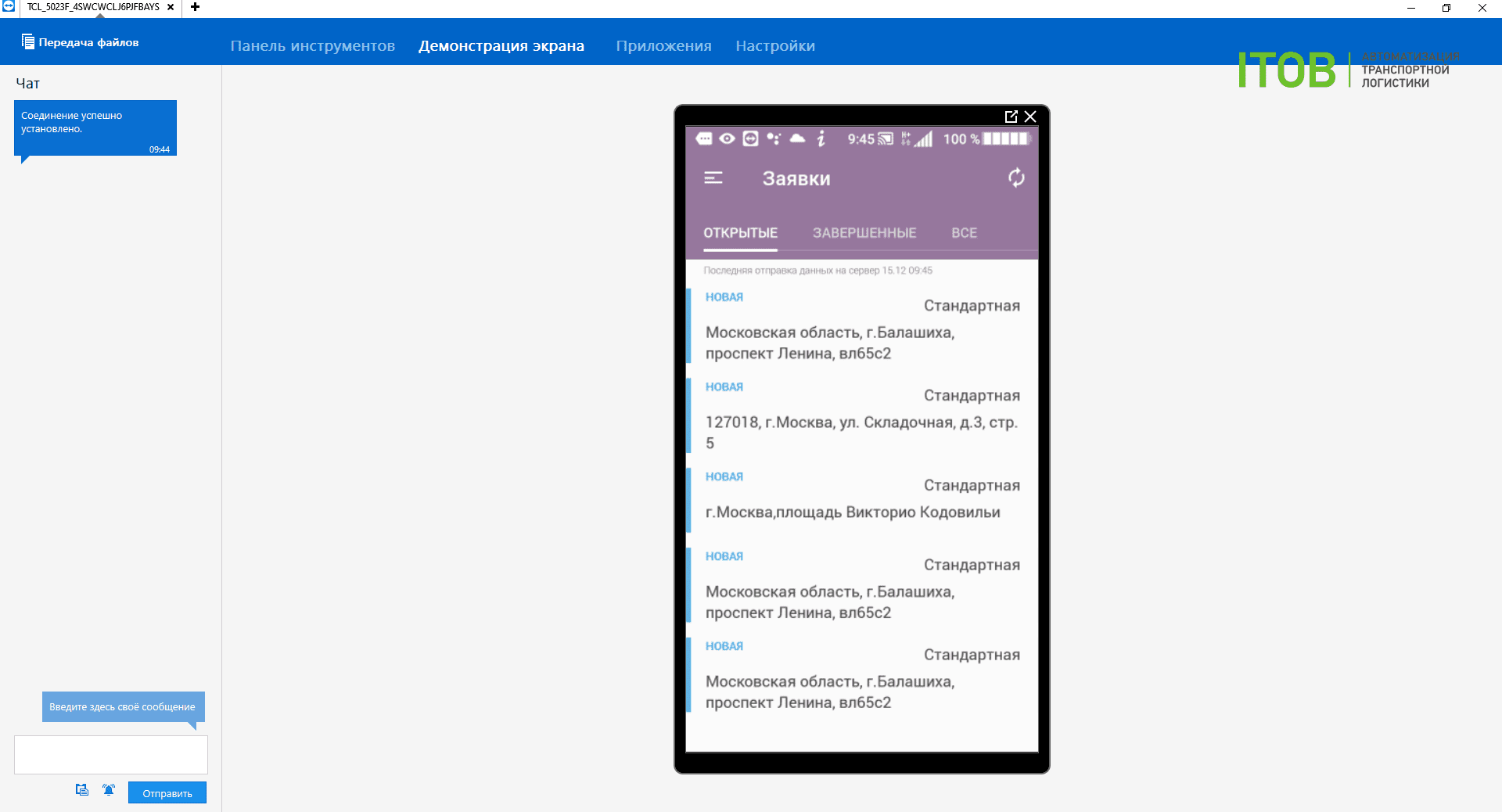This screenshot has width=1502, height=812.
Task: Click the chat message input field
Action: (111, 755)
